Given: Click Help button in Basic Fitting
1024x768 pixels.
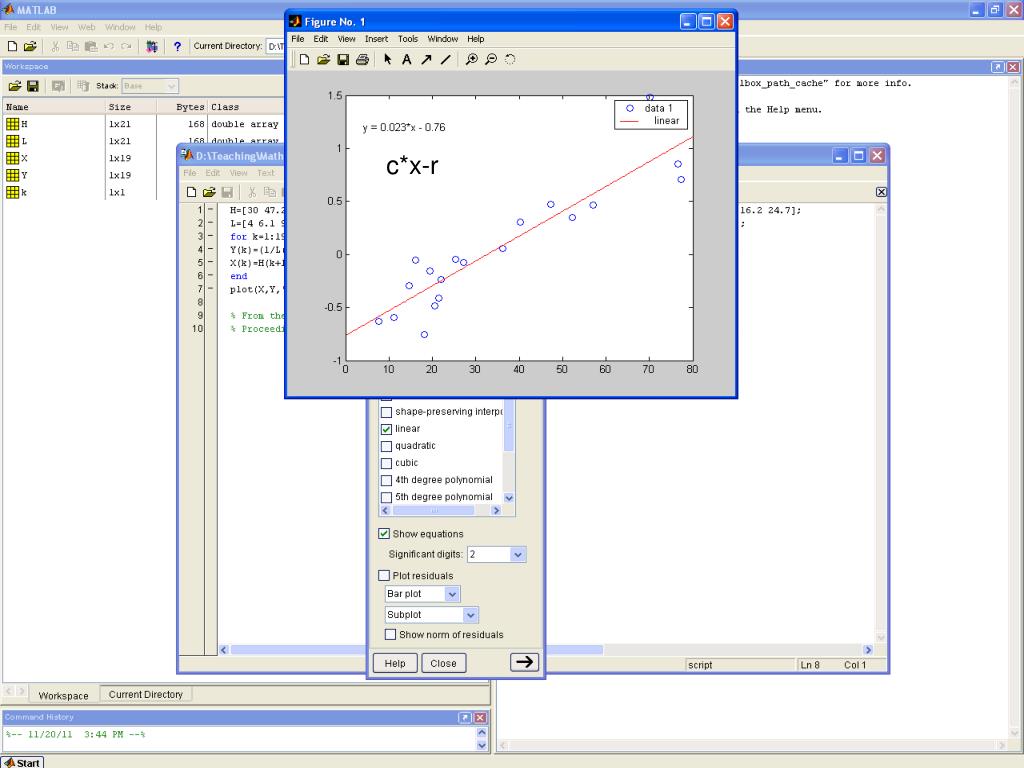Looking at the screenshot, I should 395,663.
